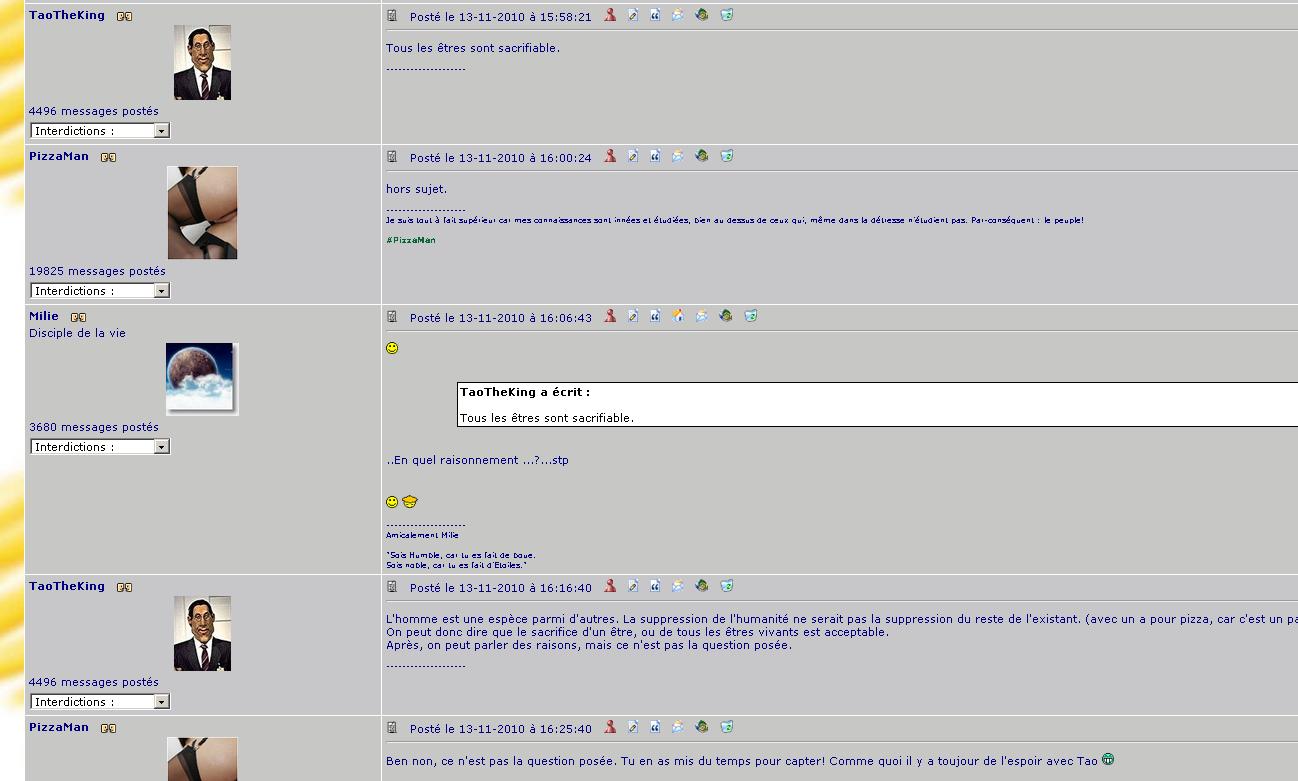Click the recycle bin icon on the 15:58:21 post
The width and height of the screenshot is (1298, 781).
[727, 15]
